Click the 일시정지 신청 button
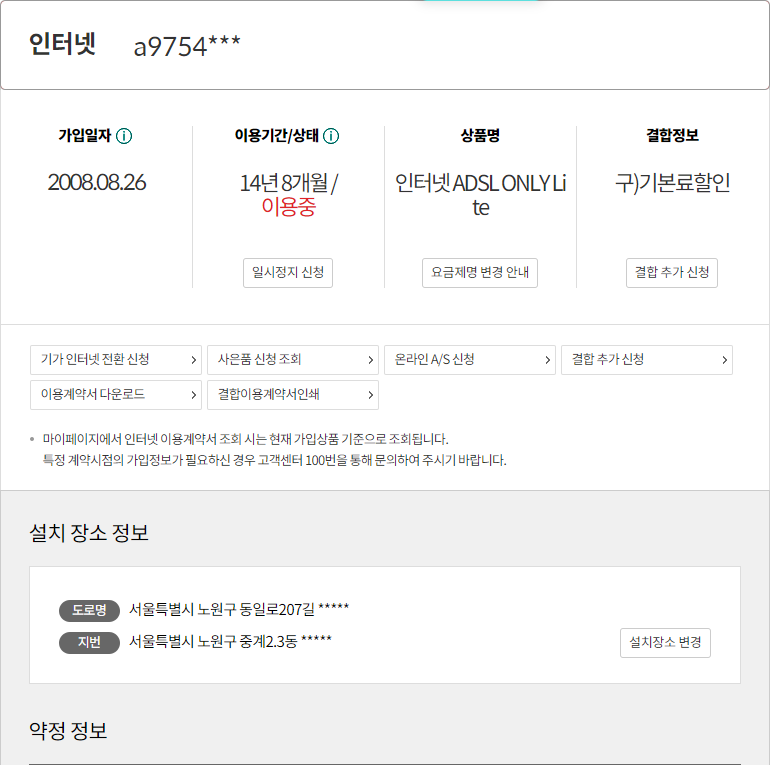771x765 pixels. point(288,273)
